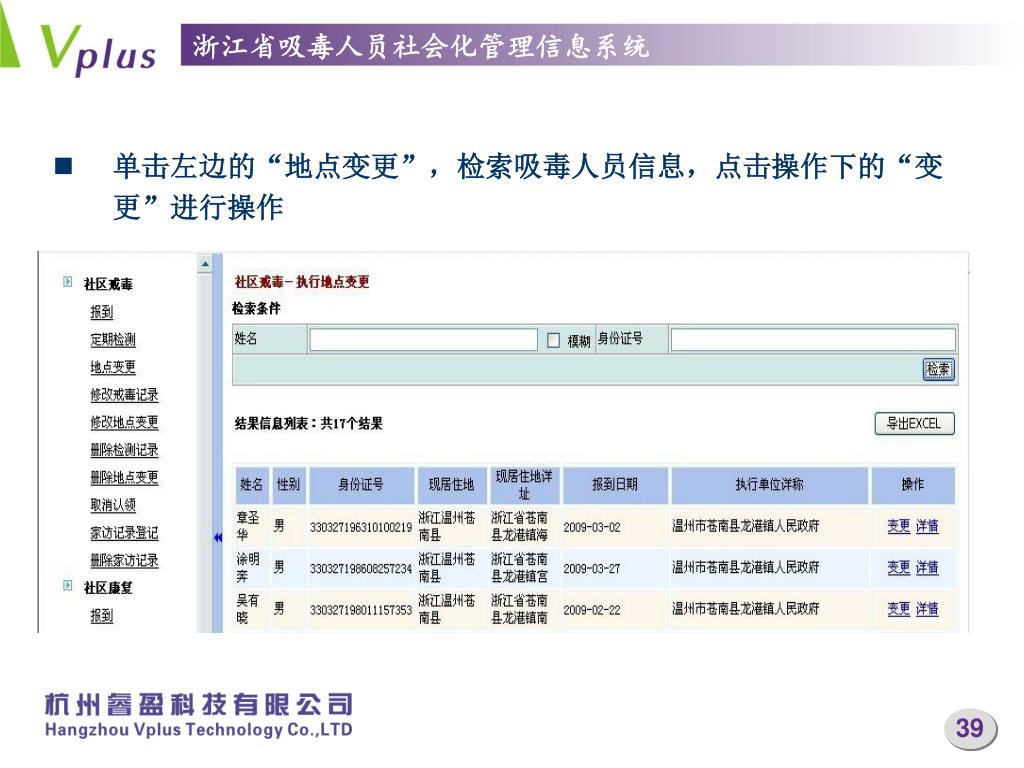Open 报到 under 社区康复
This screenshot has width=1024, height=768.
(101, 616)
